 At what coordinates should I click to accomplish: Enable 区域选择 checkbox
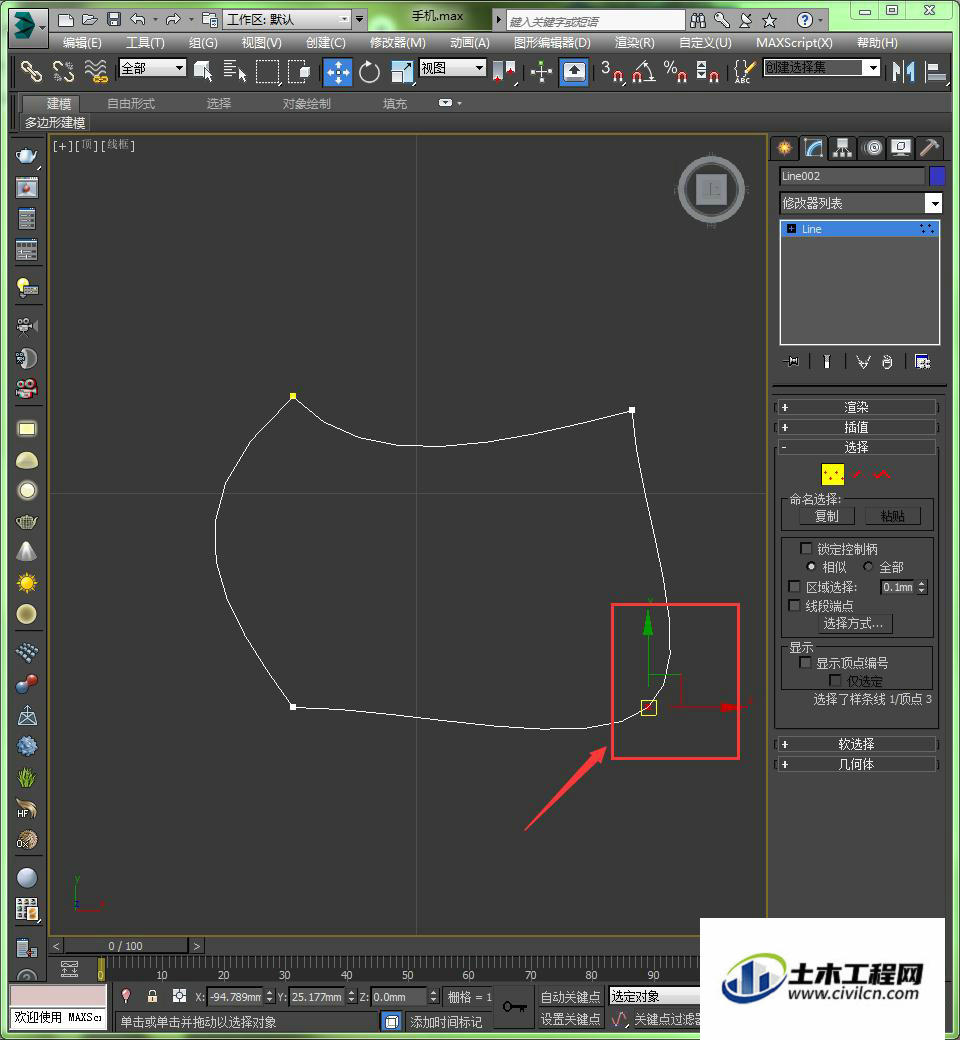(x=794, y=586)
